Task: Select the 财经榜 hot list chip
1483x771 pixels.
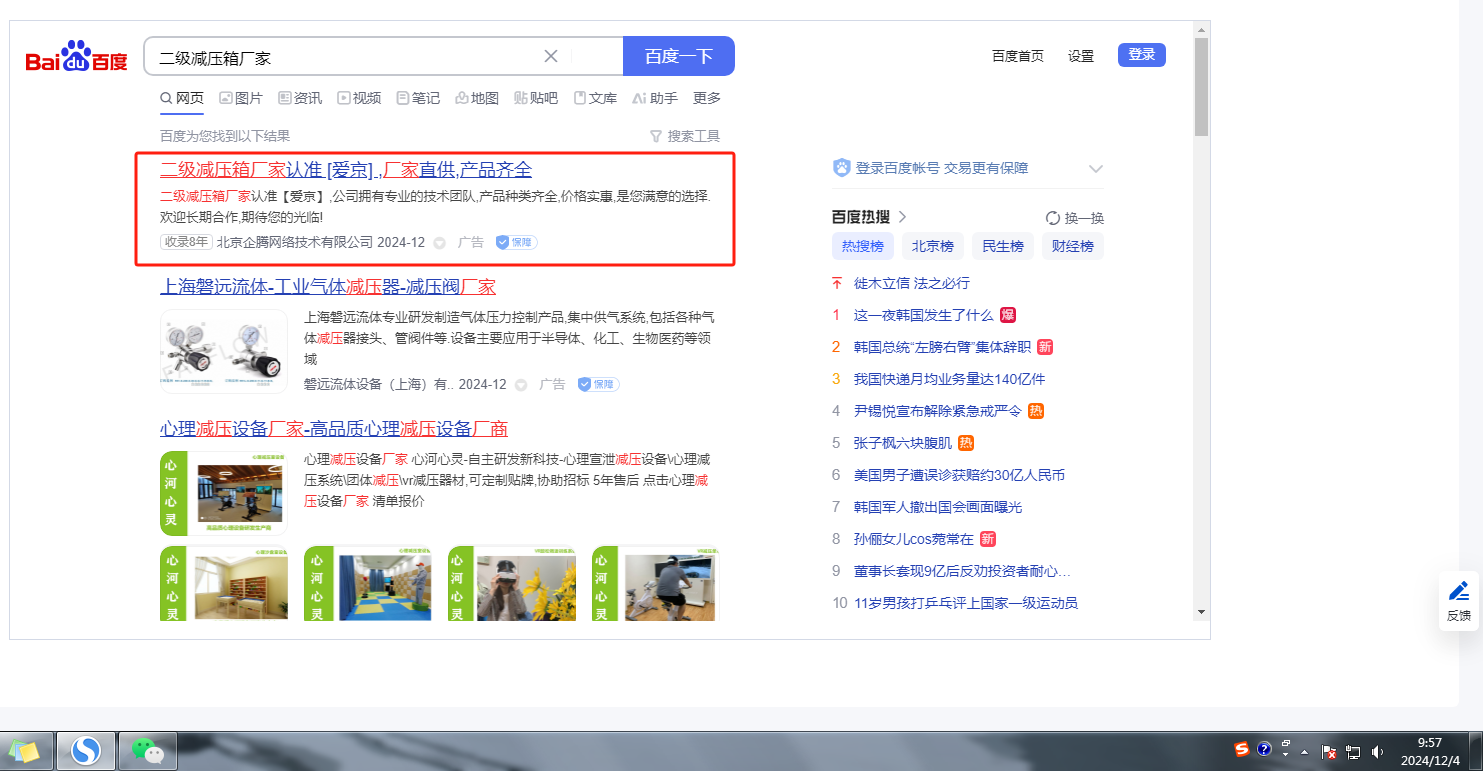Action: [x=1072, y=246]
